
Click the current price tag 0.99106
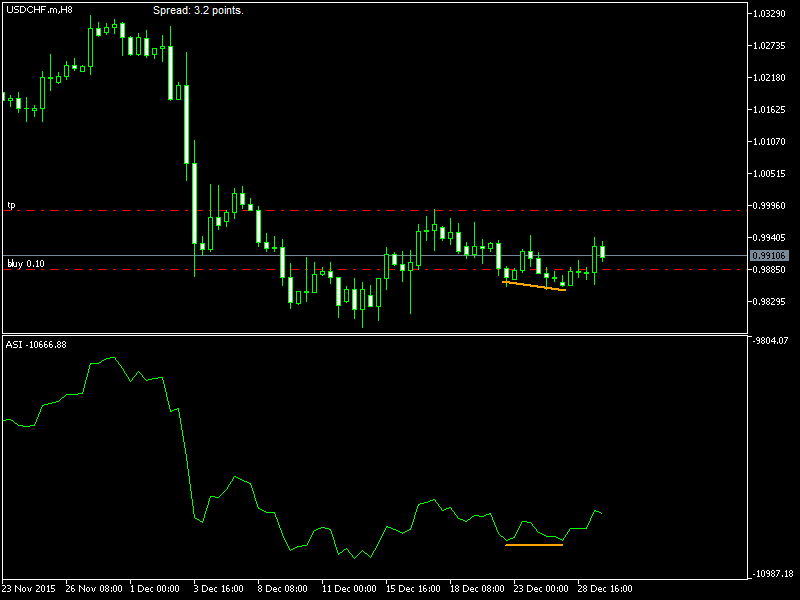tap(769, 255)
